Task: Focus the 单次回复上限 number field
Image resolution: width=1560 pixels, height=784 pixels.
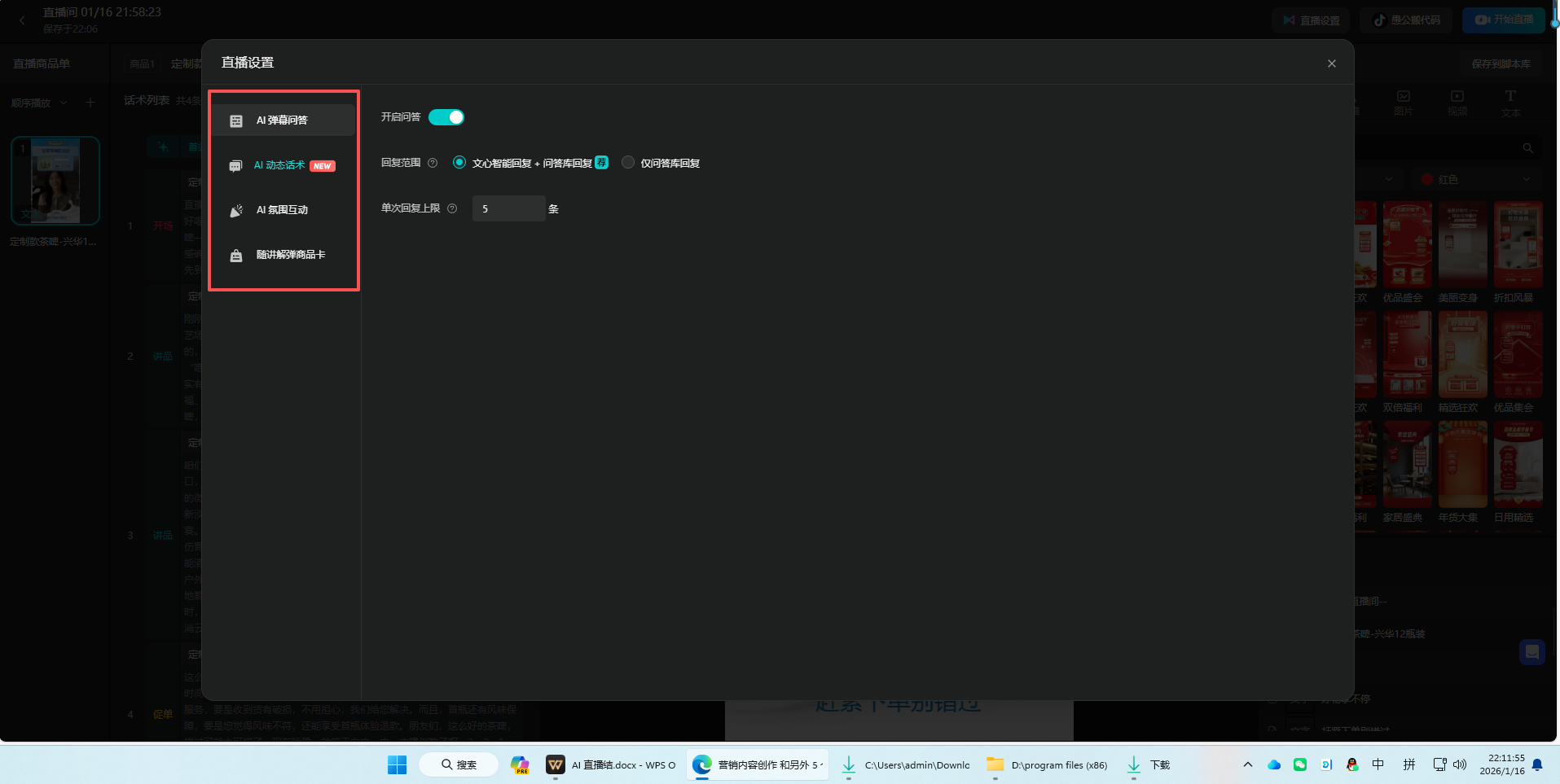Action: 508,208
